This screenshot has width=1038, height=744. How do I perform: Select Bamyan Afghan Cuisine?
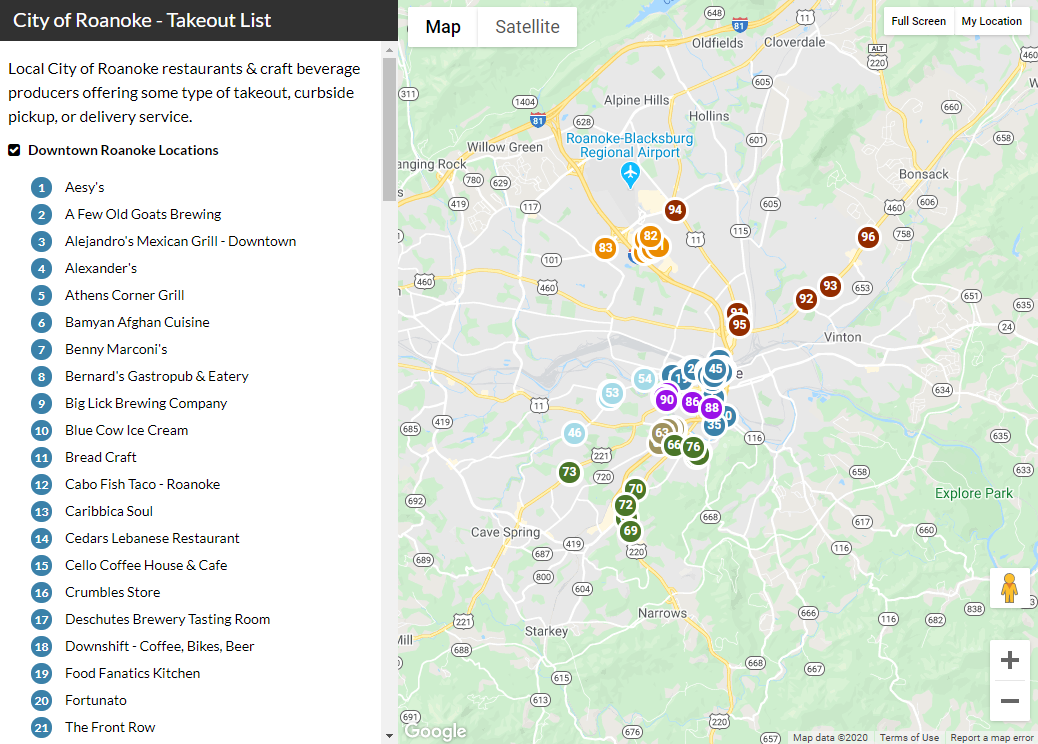click(x=137, y=322)
